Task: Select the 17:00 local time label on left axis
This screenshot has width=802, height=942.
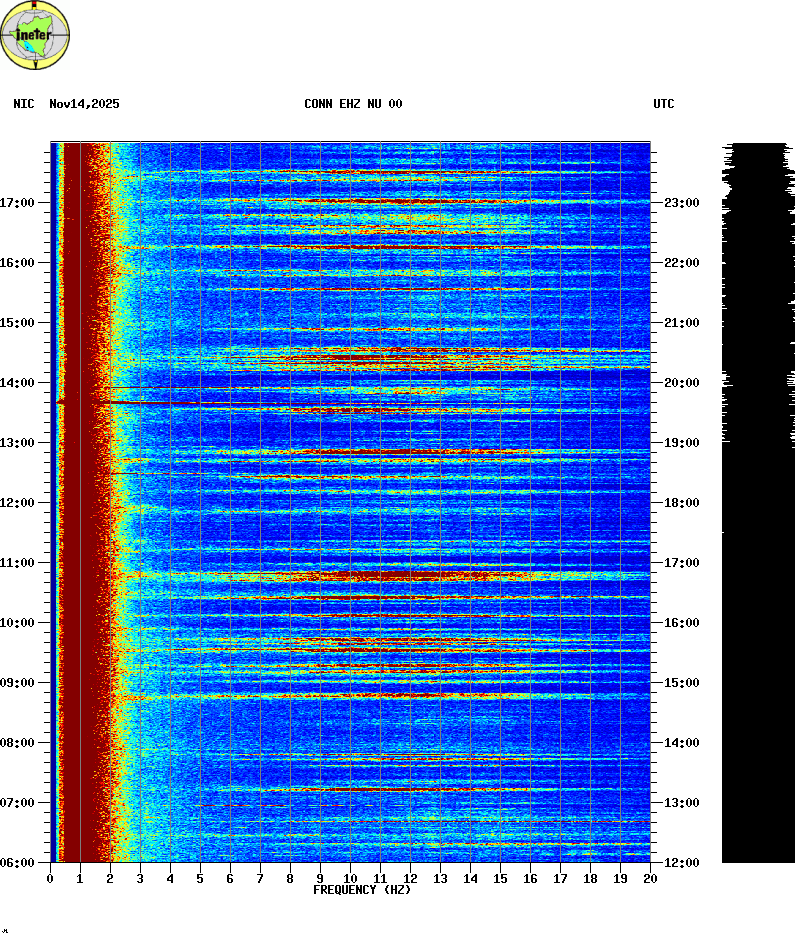Action: tap(18, 203)
